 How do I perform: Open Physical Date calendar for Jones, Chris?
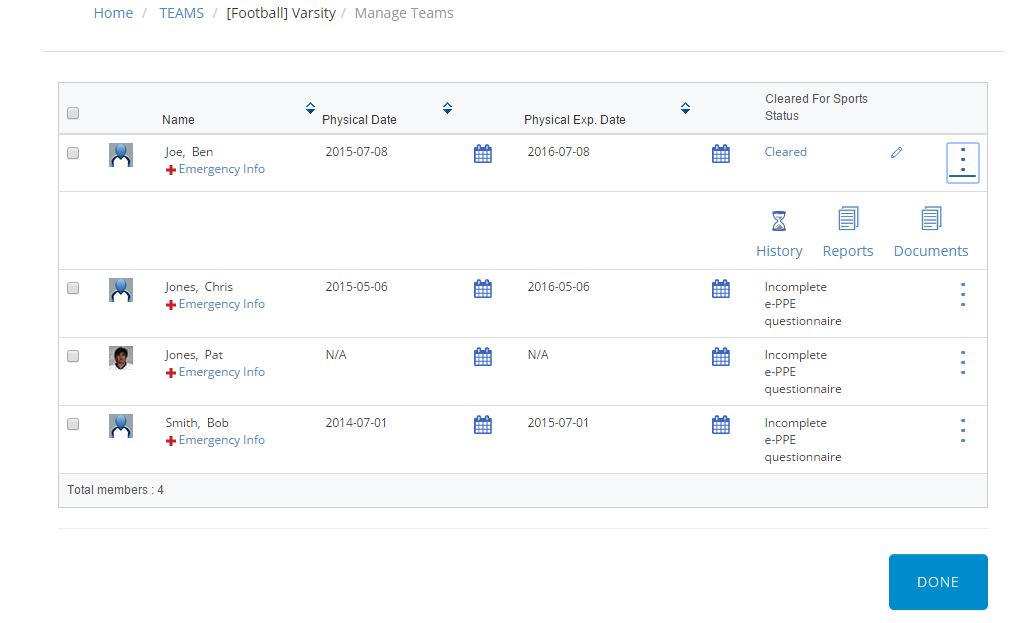[483, 289]
